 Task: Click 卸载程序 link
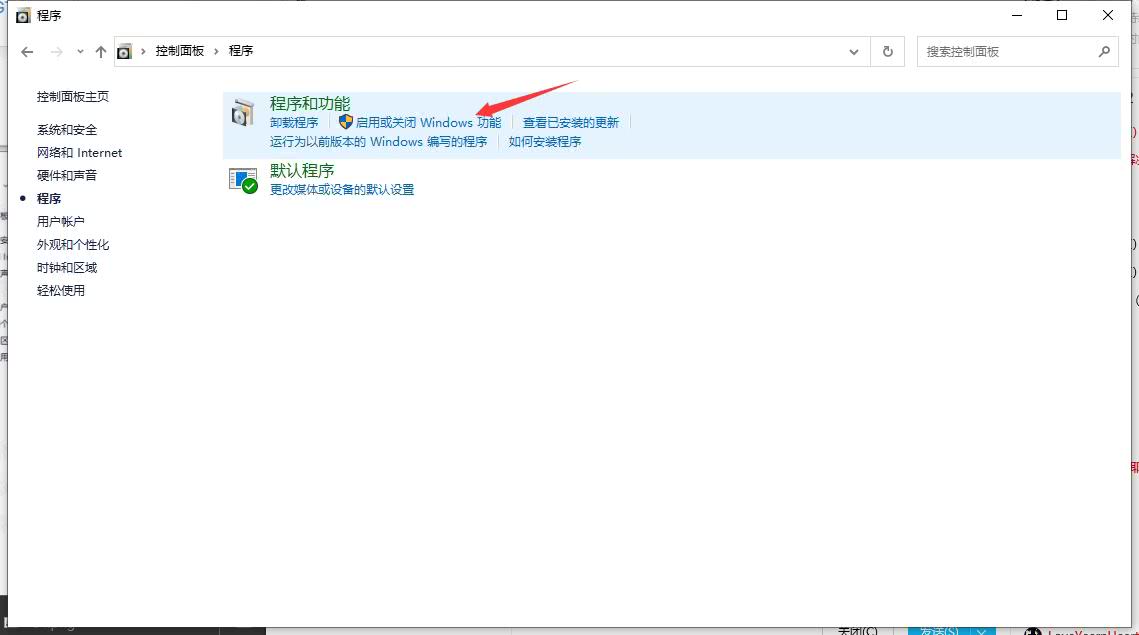pyautogui.click(x=294, y=123)
